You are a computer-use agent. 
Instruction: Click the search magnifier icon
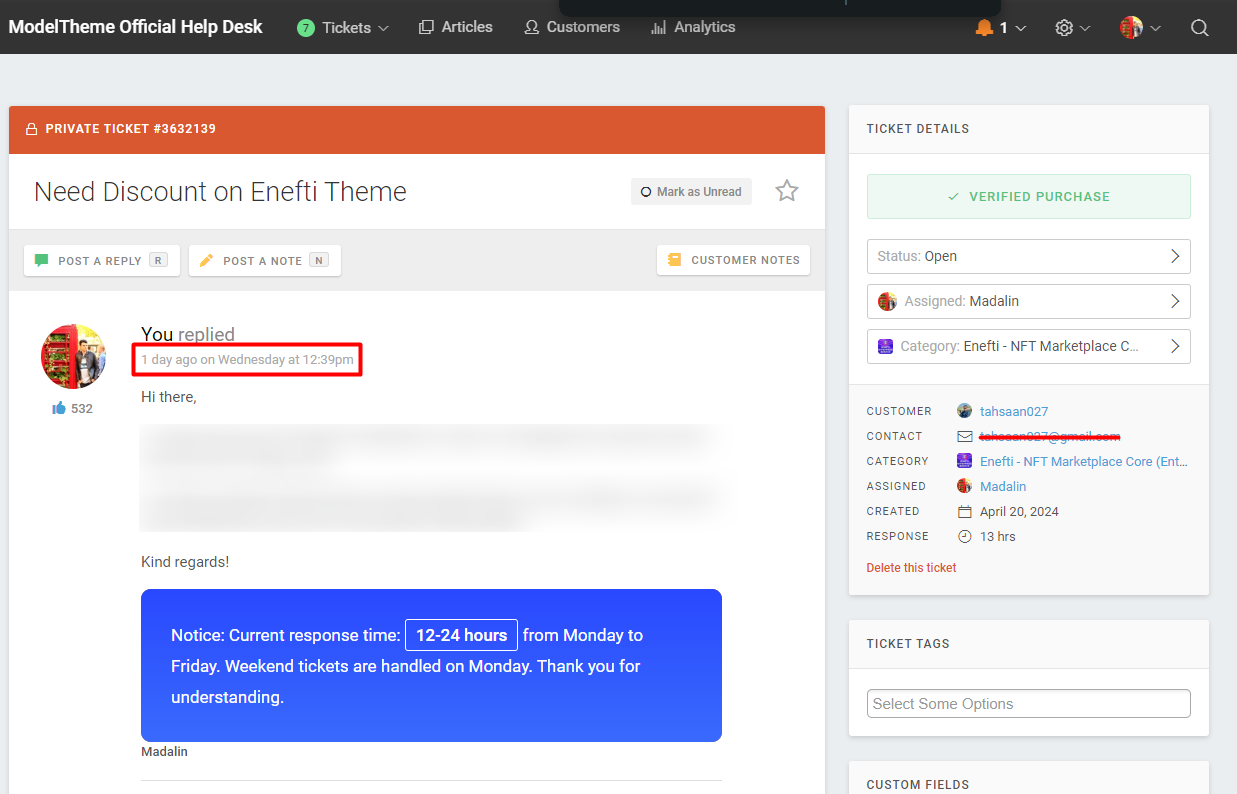(x=1200, y=28)
